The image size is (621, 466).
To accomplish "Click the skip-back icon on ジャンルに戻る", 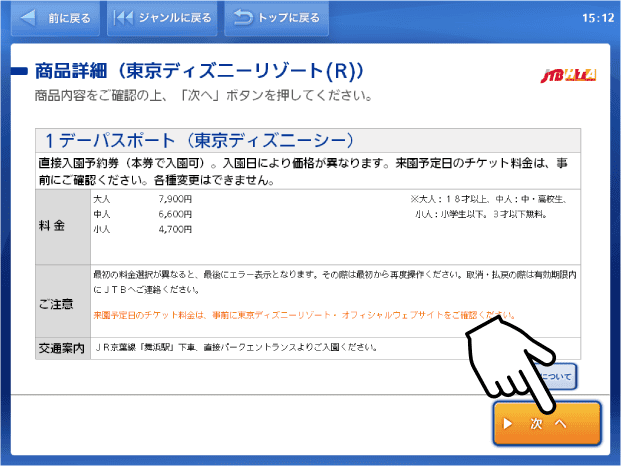I will (x=124, y=17).
